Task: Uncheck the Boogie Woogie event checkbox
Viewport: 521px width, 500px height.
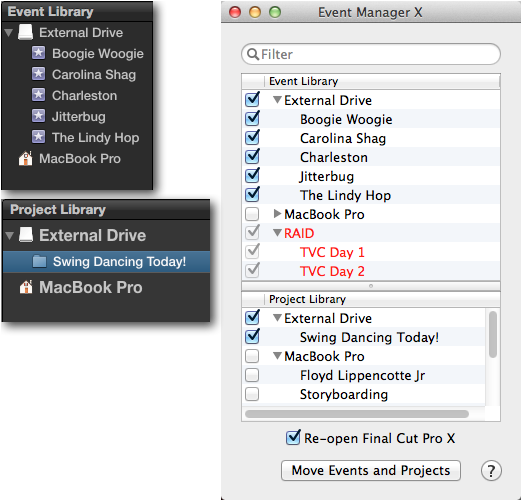Action: click(252, 119)
